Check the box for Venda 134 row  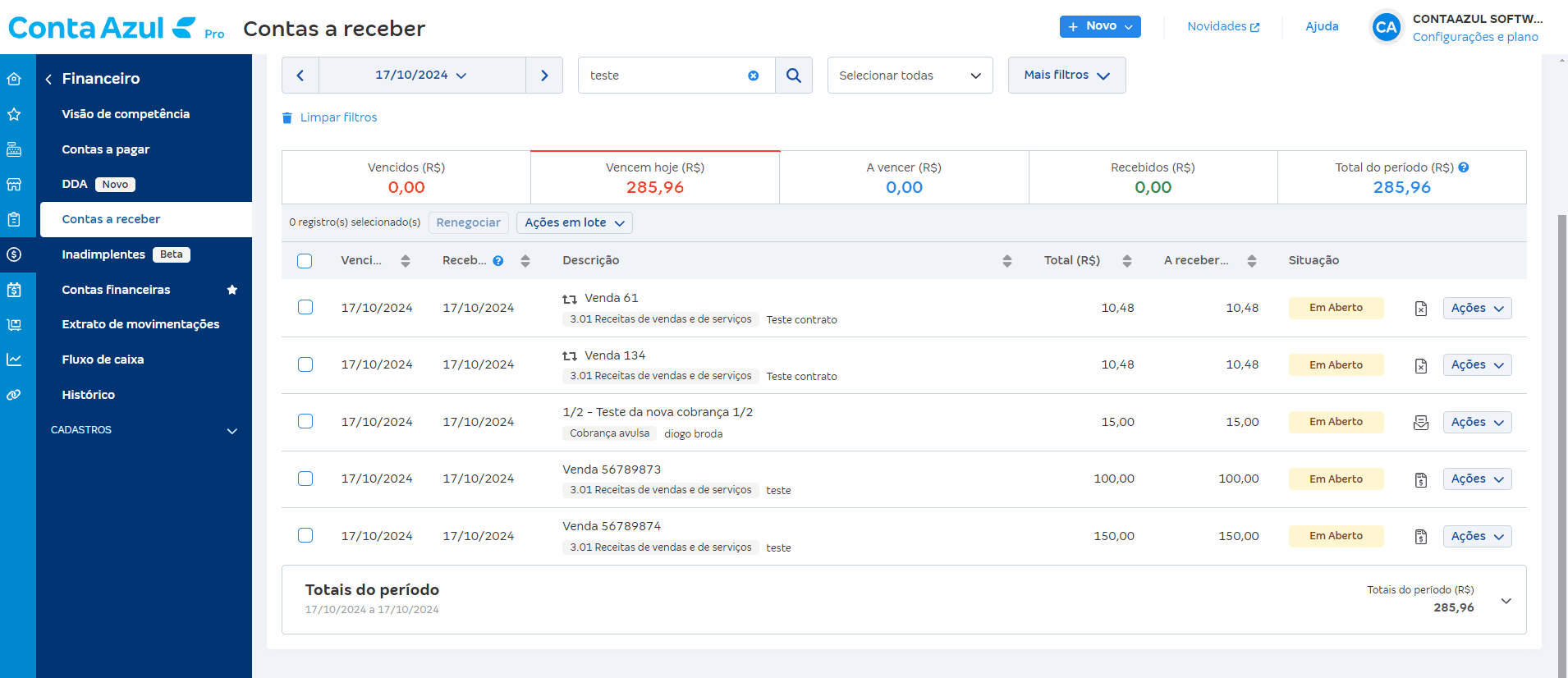click(305, 364)
